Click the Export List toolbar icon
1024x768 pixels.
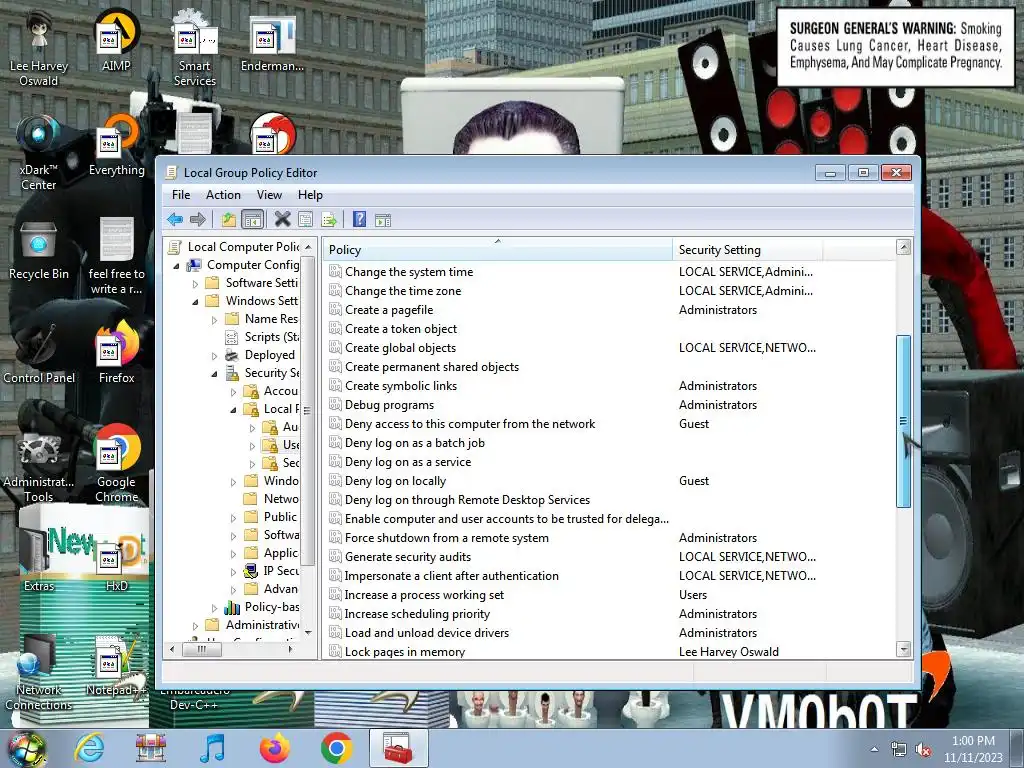(329, 219)
